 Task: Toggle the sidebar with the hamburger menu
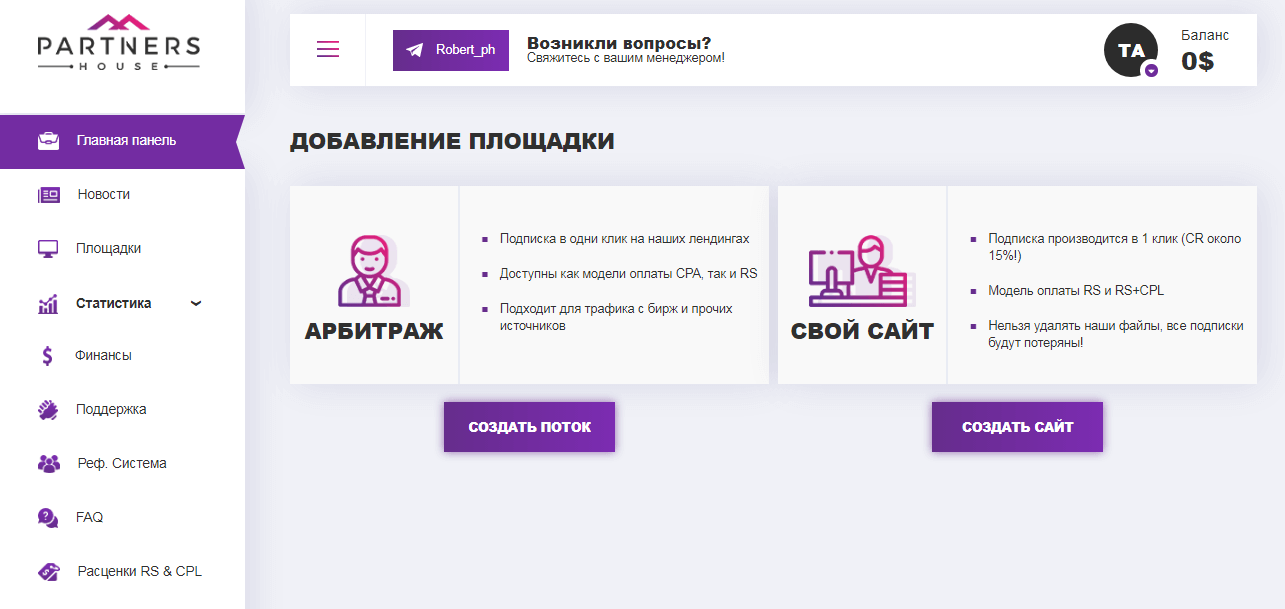point(327,49)
